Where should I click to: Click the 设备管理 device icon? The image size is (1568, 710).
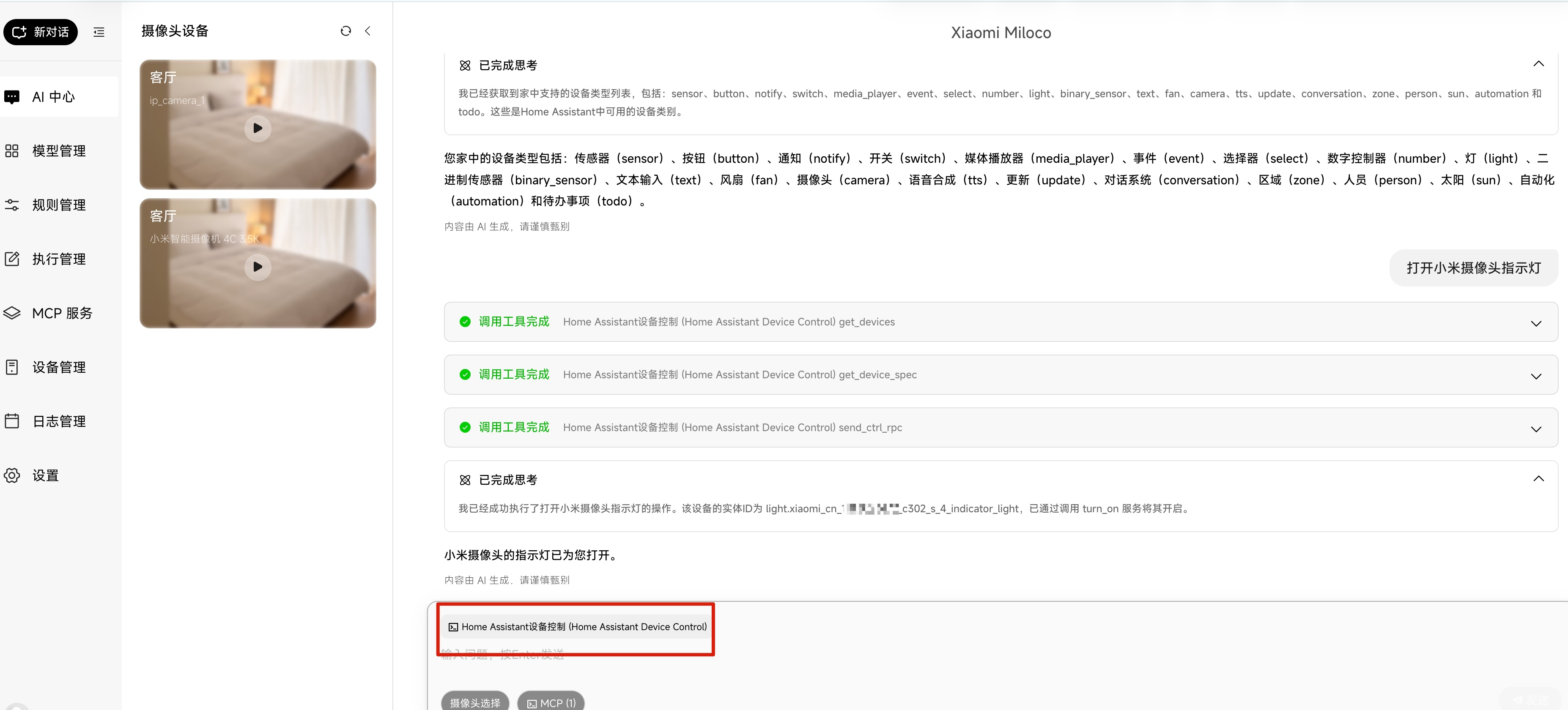click(x=12, y=368)
